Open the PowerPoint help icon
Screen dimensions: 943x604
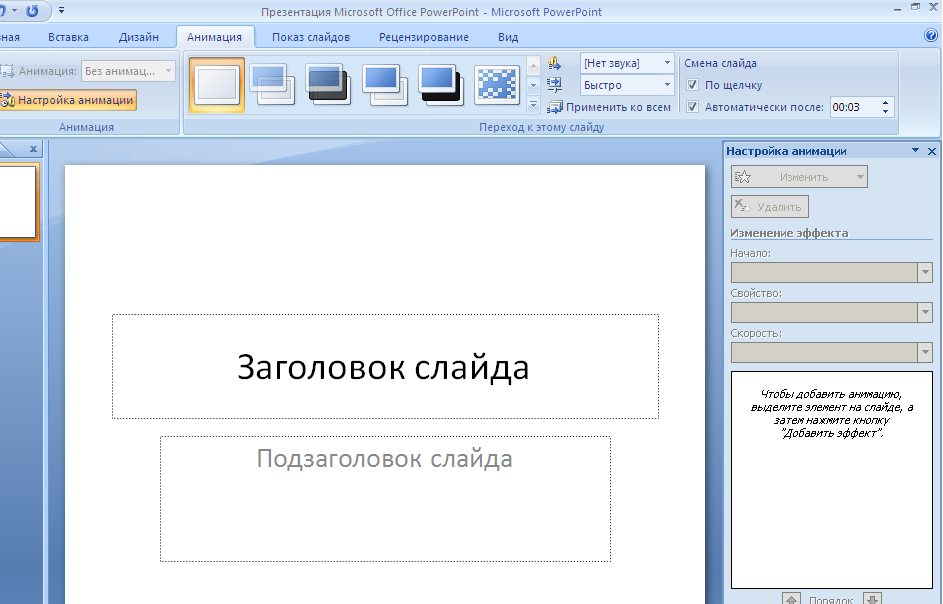tap(931, 35)
